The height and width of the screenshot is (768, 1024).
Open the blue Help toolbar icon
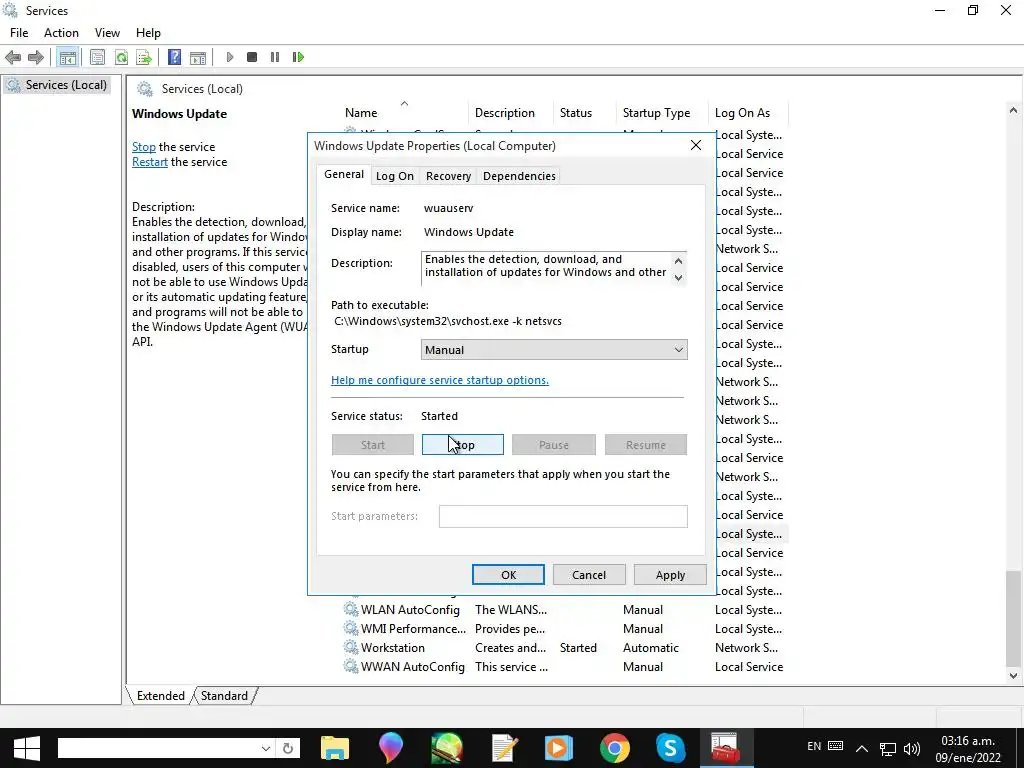pos(174,57)
